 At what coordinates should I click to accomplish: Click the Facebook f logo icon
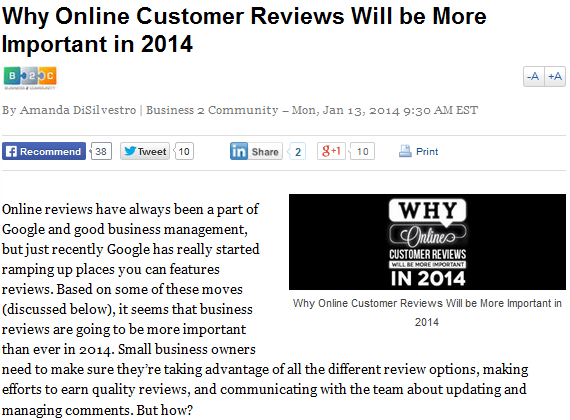coord(11,151)
